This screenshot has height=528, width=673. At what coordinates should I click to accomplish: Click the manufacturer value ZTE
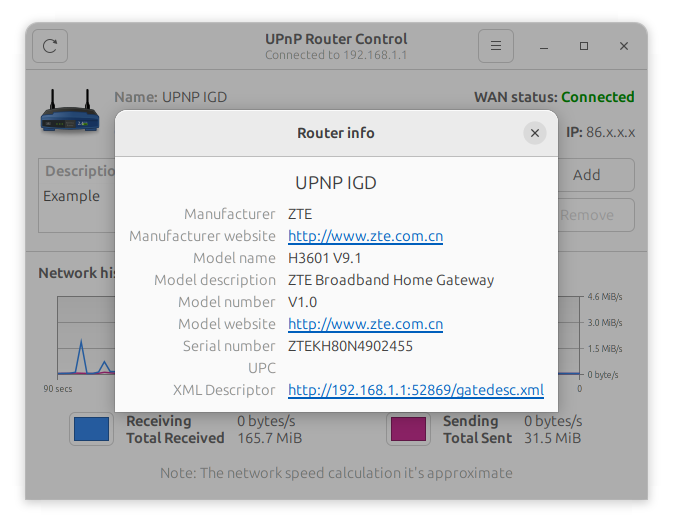point(300,214)
